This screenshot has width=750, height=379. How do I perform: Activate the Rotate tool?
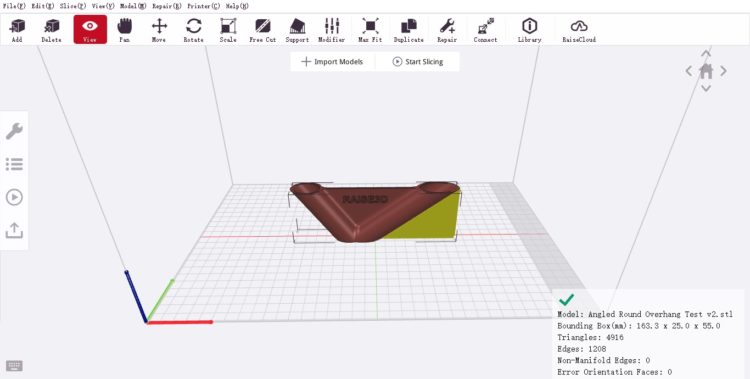coord(194,30)
